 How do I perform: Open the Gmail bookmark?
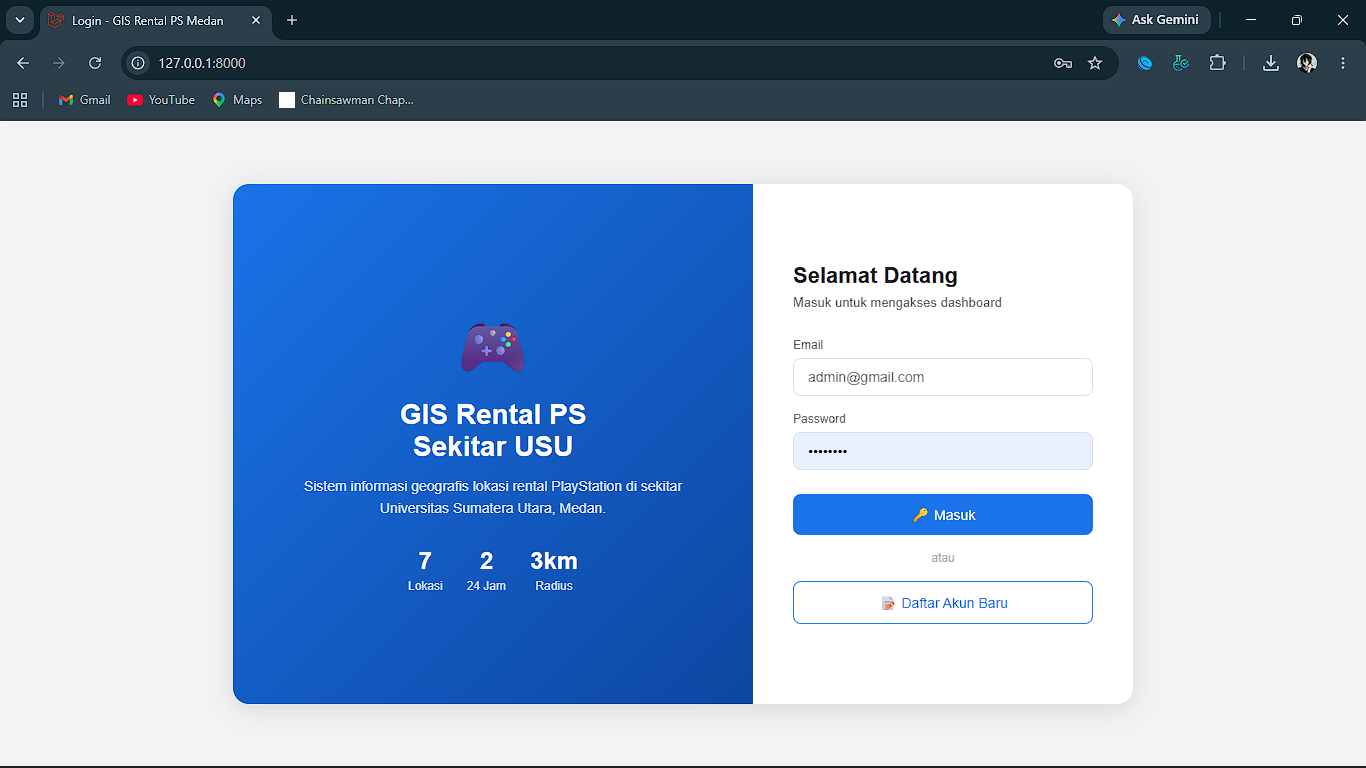85,100
